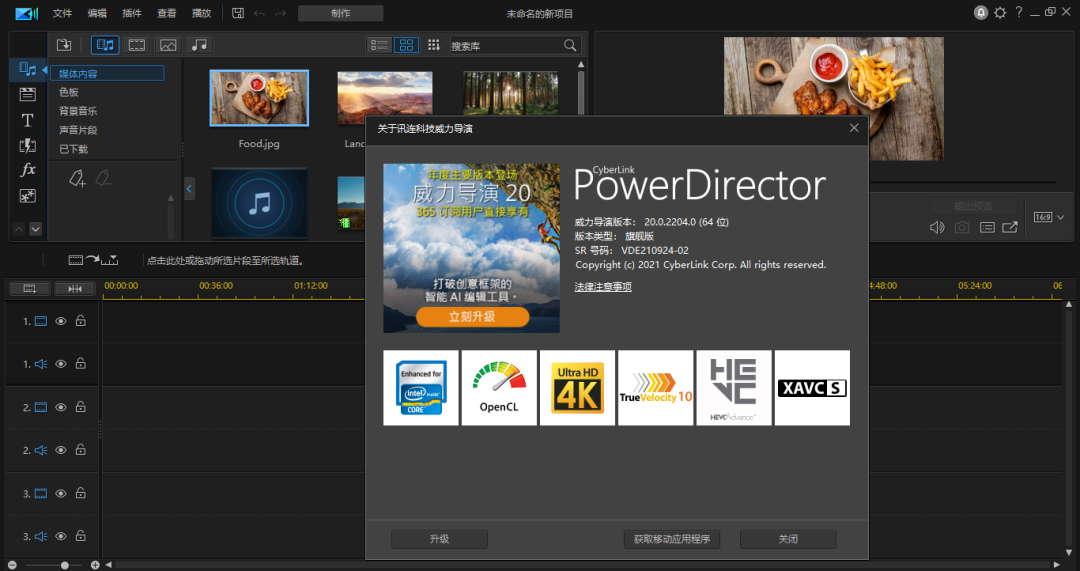Switch library to large icon view

click(406, 45)
